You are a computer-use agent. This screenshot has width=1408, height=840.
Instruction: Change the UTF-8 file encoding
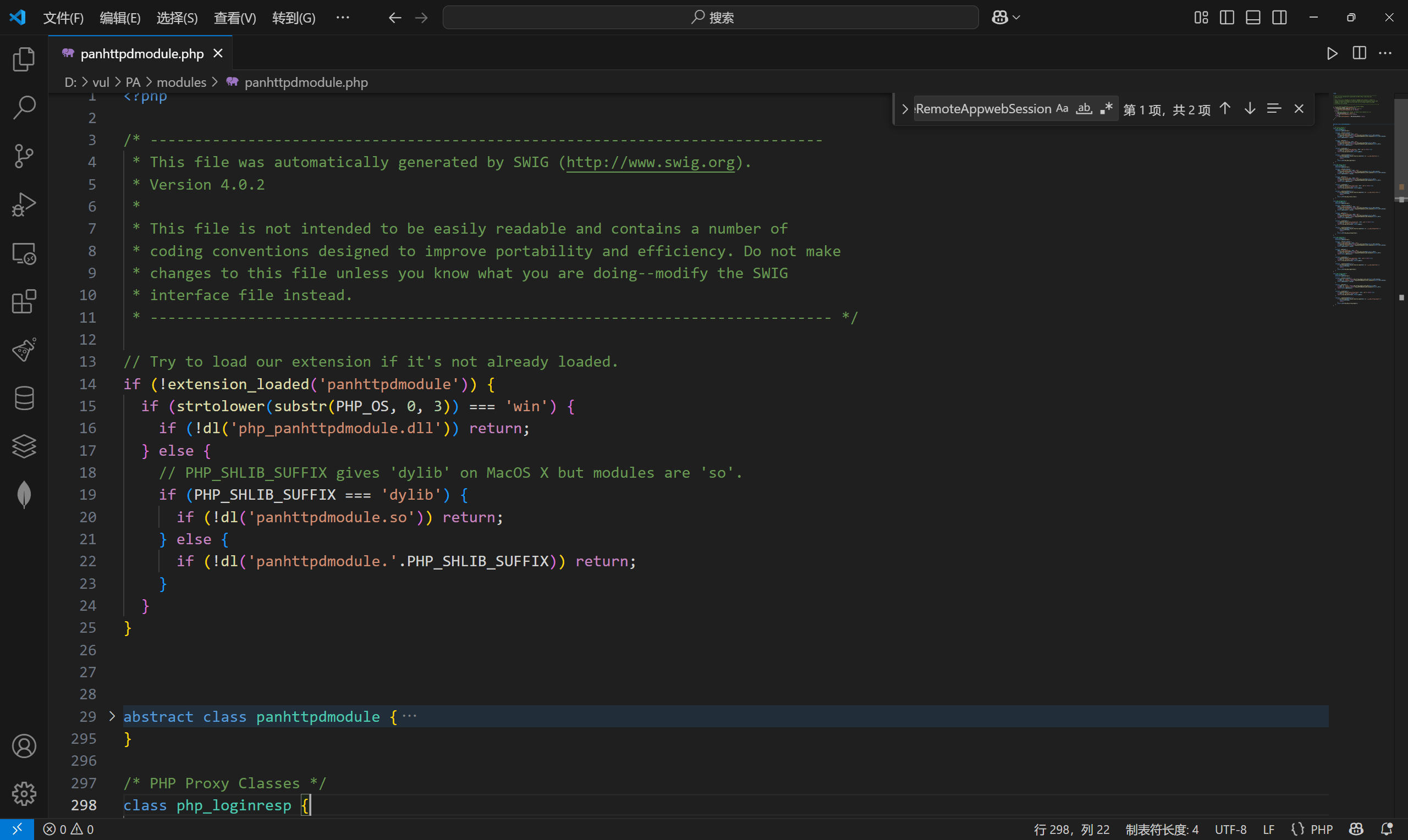1231,829
